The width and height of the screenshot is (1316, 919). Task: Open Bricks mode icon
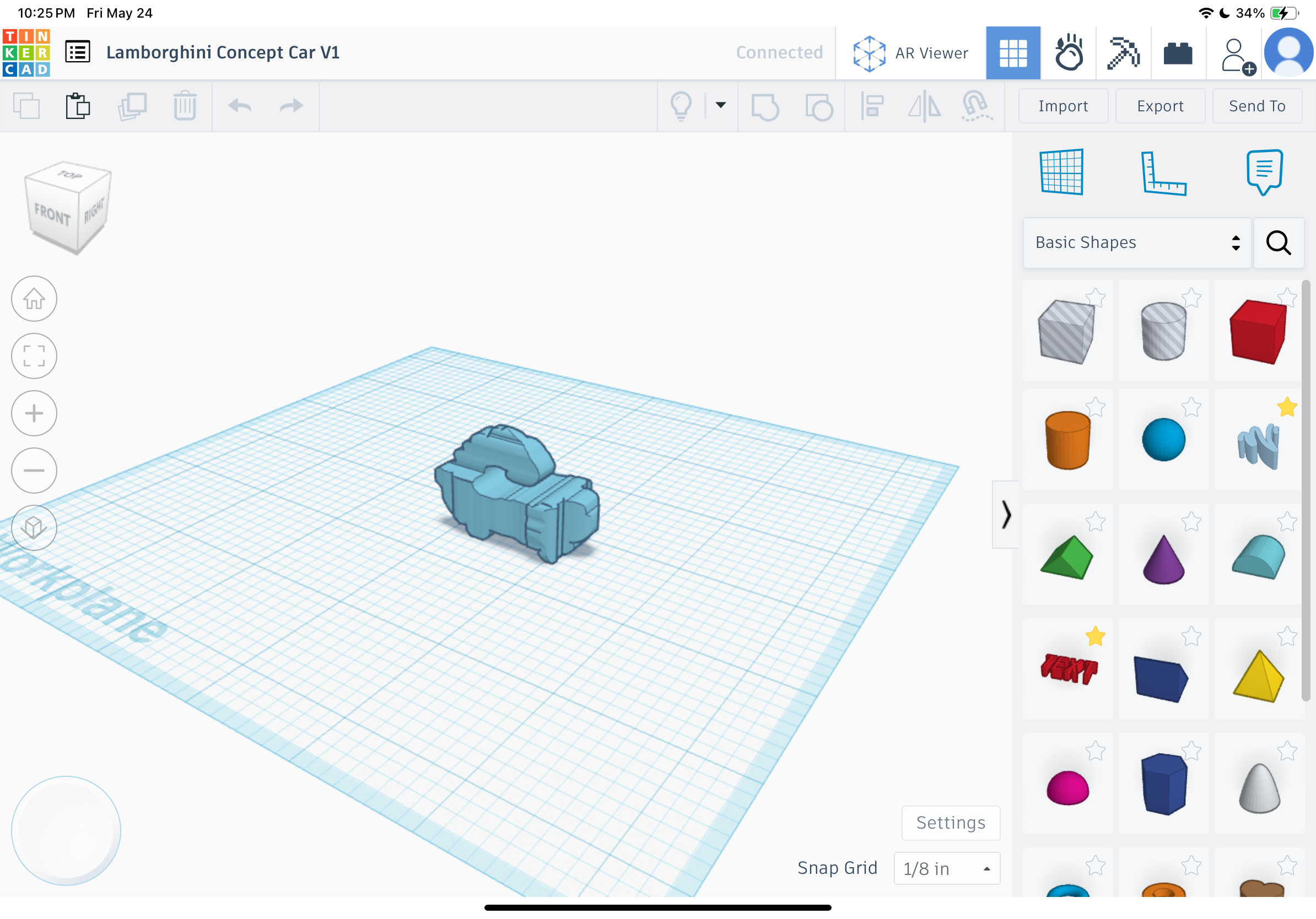(x=1178, y=53)
